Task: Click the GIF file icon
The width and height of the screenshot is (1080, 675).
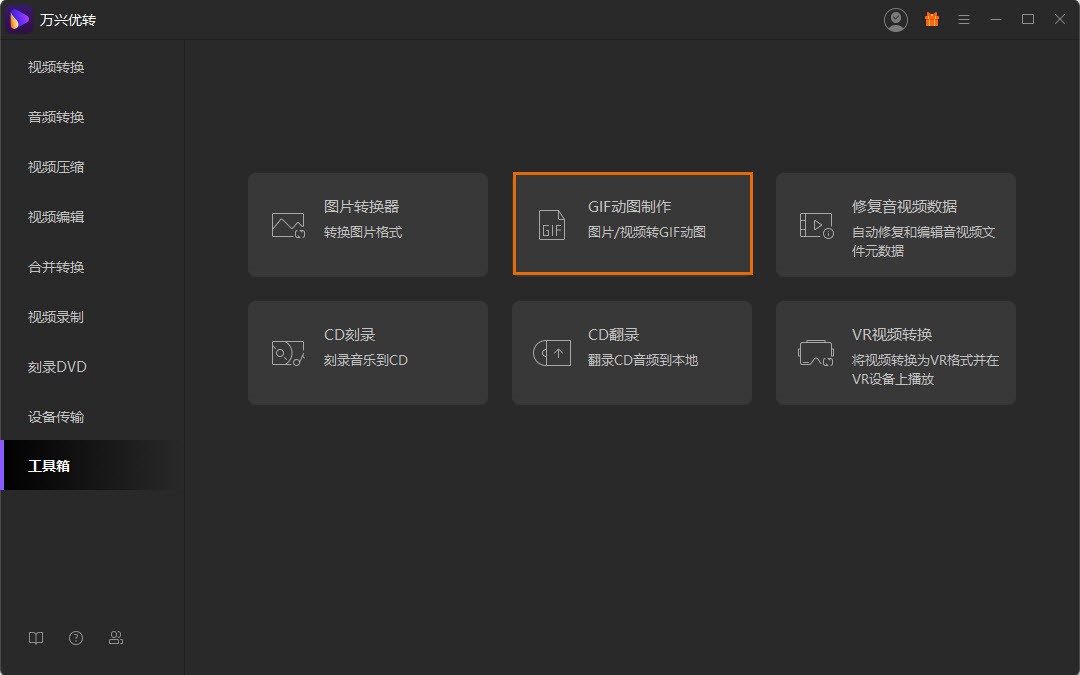Action: coord(552,225)
